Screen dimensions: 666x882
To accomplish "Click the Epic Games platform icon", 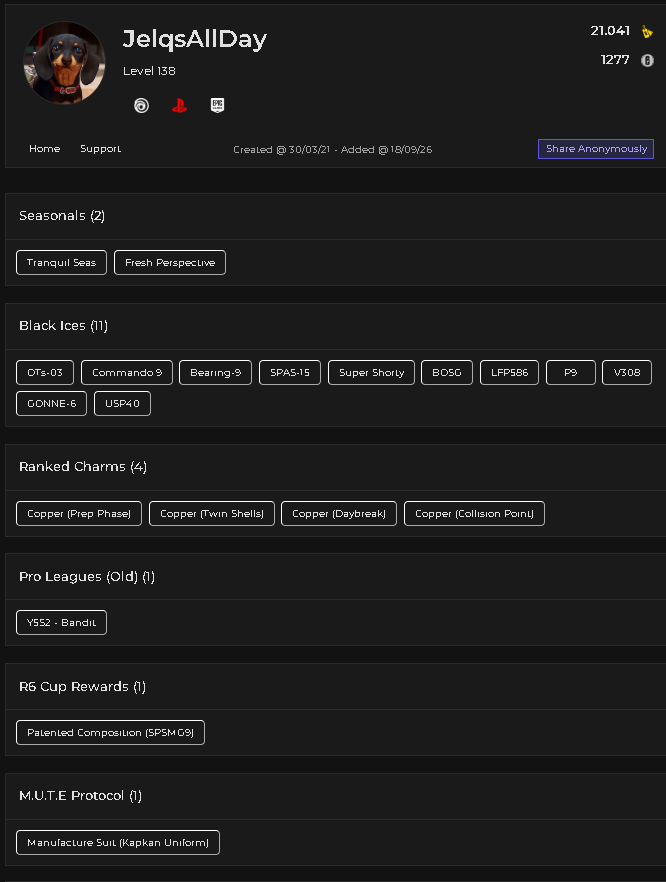I will point(217,105).
